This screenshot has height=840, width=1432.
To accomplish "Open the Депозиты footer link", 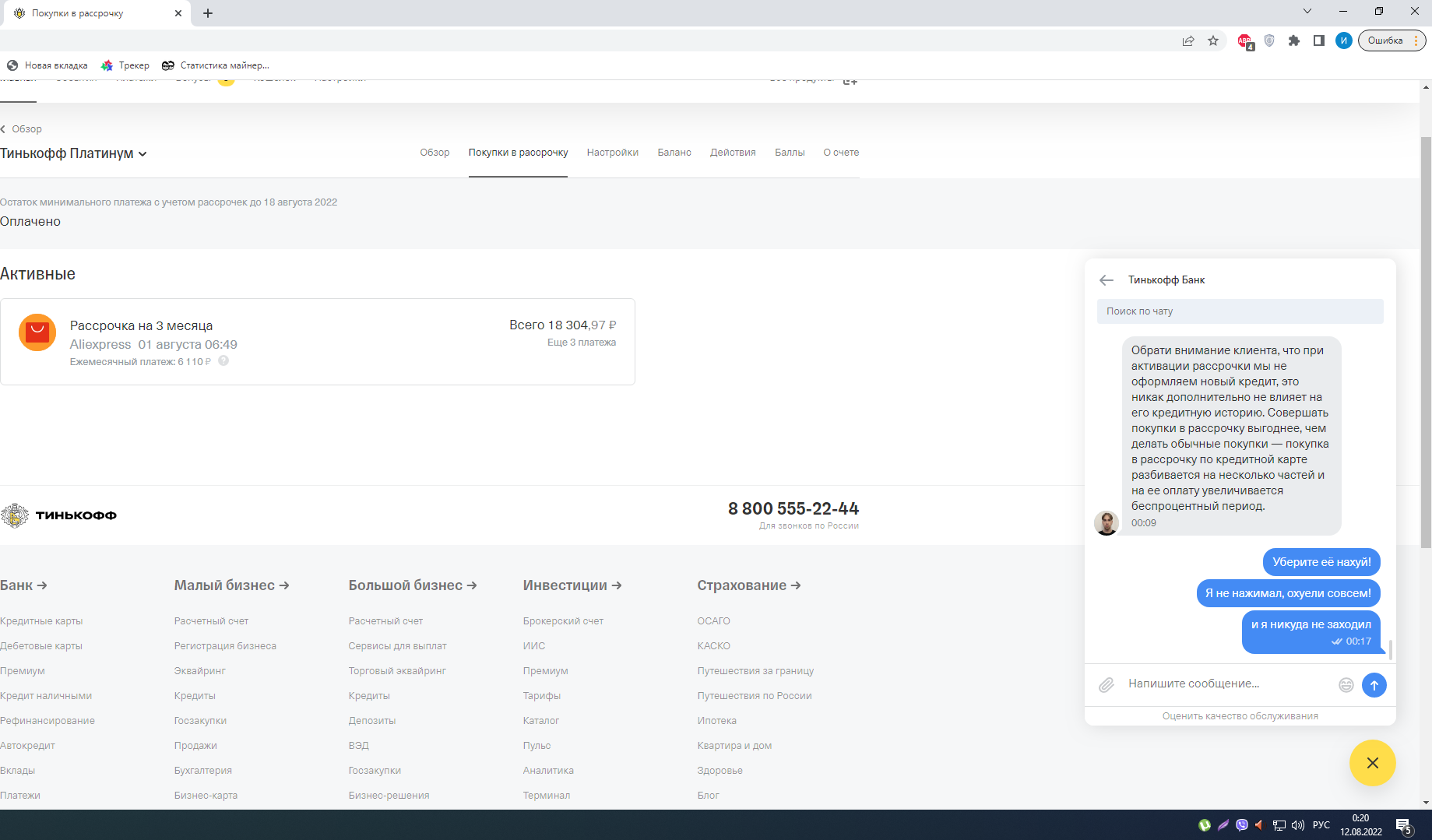I will pos(372,721).
